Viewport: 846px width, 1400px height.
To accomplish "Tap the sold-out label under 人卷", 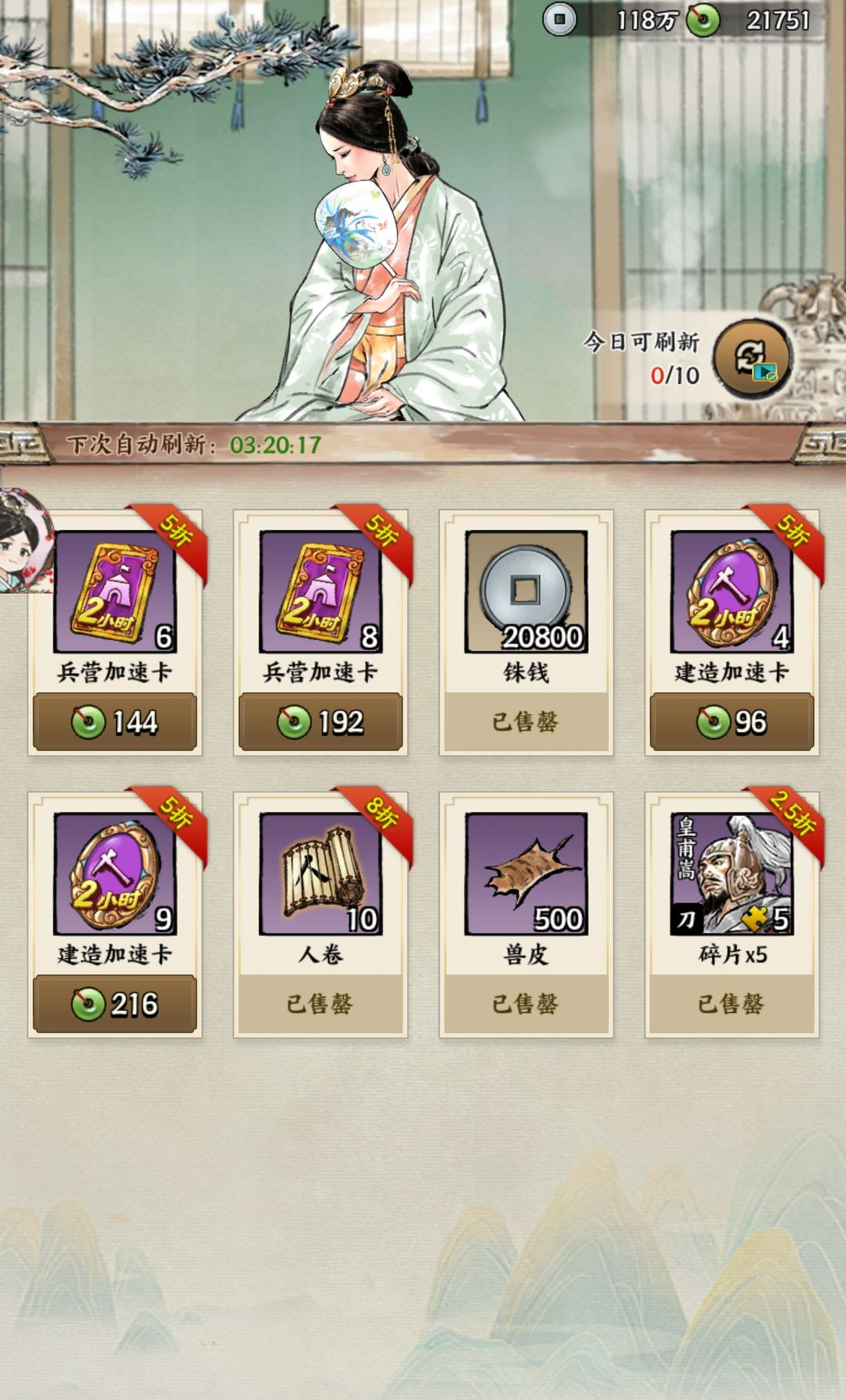I will coord(320,1004).
